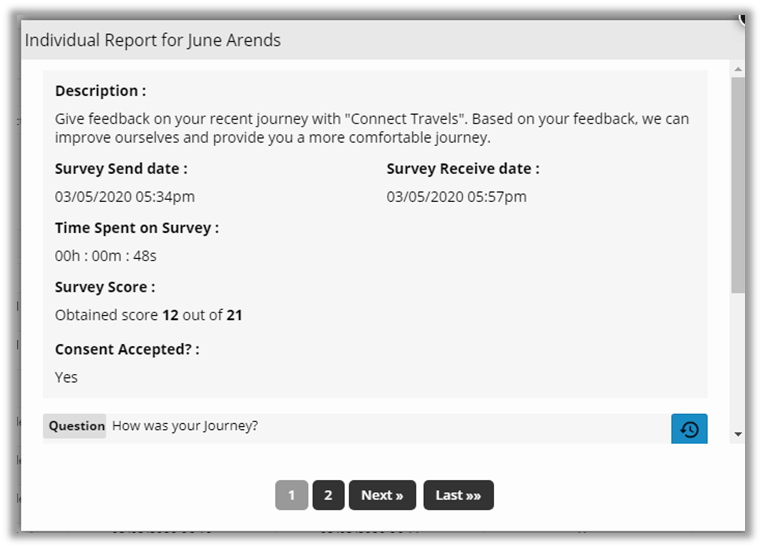Click the obtained score 12 out of 21
The image size is (762, 548).
click(149, 316)
